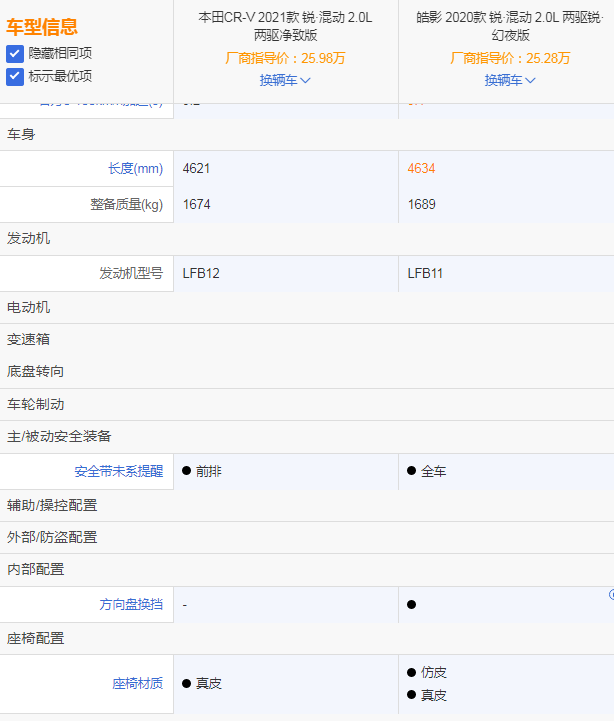Image resolution: width=614 pixels, height=721 pixels.
Task: Uncheck the 标示最优项 checkbox
Action: tap(15, 76)
